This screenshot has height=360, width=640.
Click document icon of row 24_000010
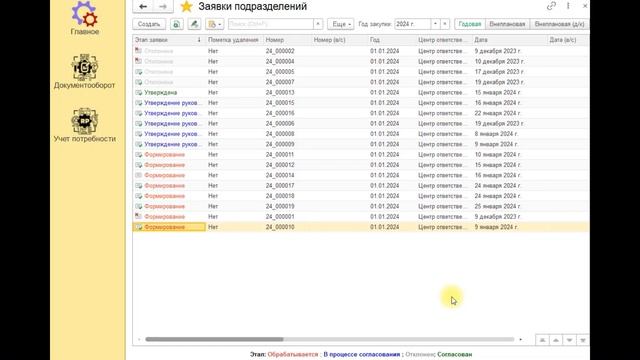pos(139,227)
